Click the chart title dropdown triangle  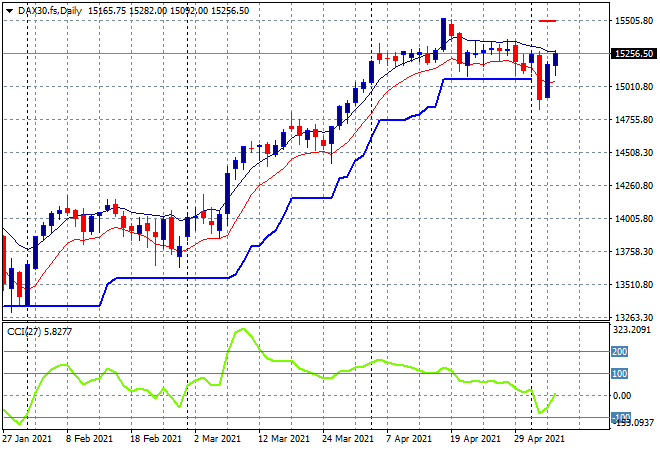(9, 11)
